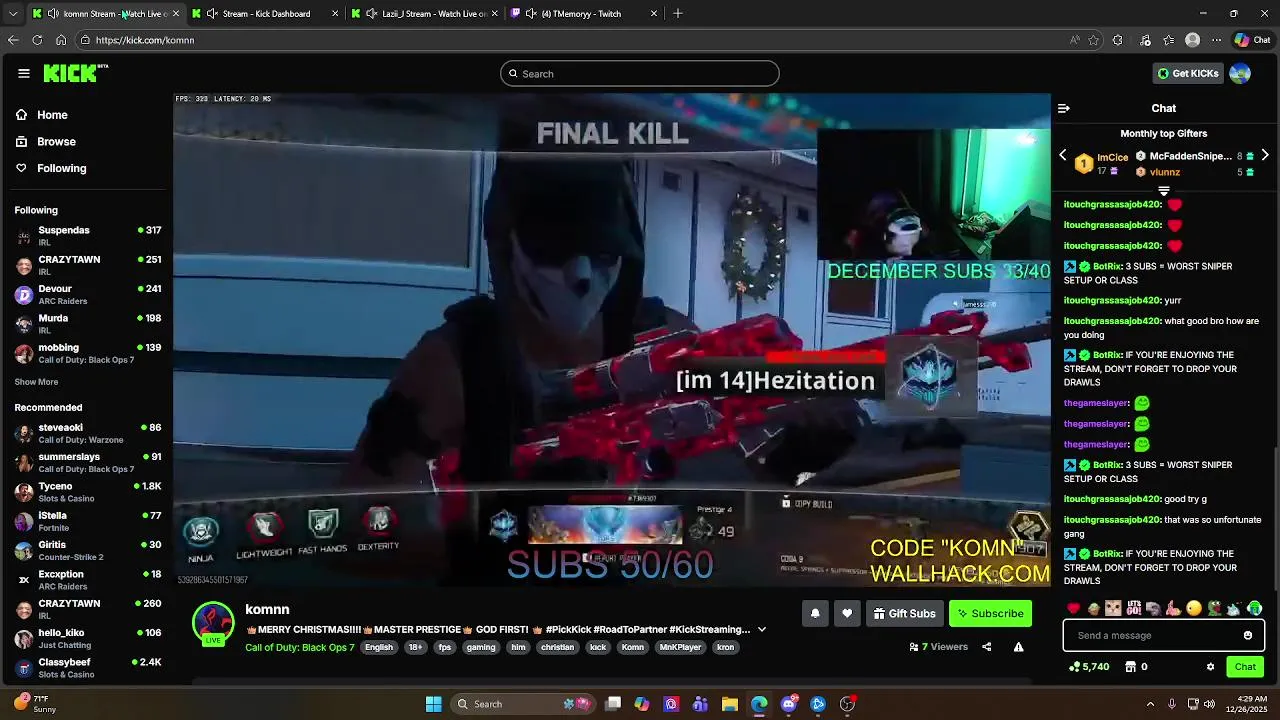The image size is (1280, 720).
Task: Mute the komnn Stream tab audio
Action: click(54, 13)
